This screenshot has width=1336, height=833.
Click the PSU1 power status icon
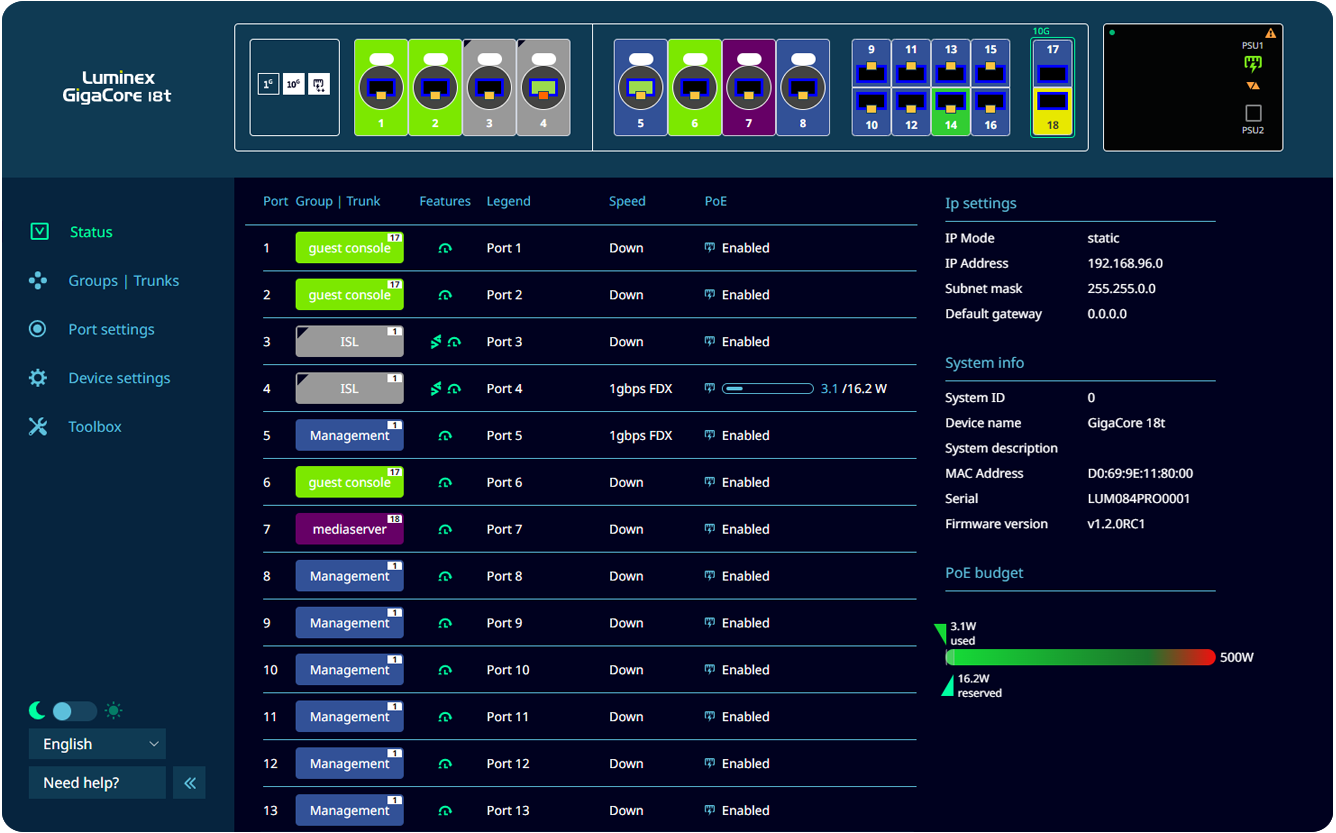(1253, 64)
